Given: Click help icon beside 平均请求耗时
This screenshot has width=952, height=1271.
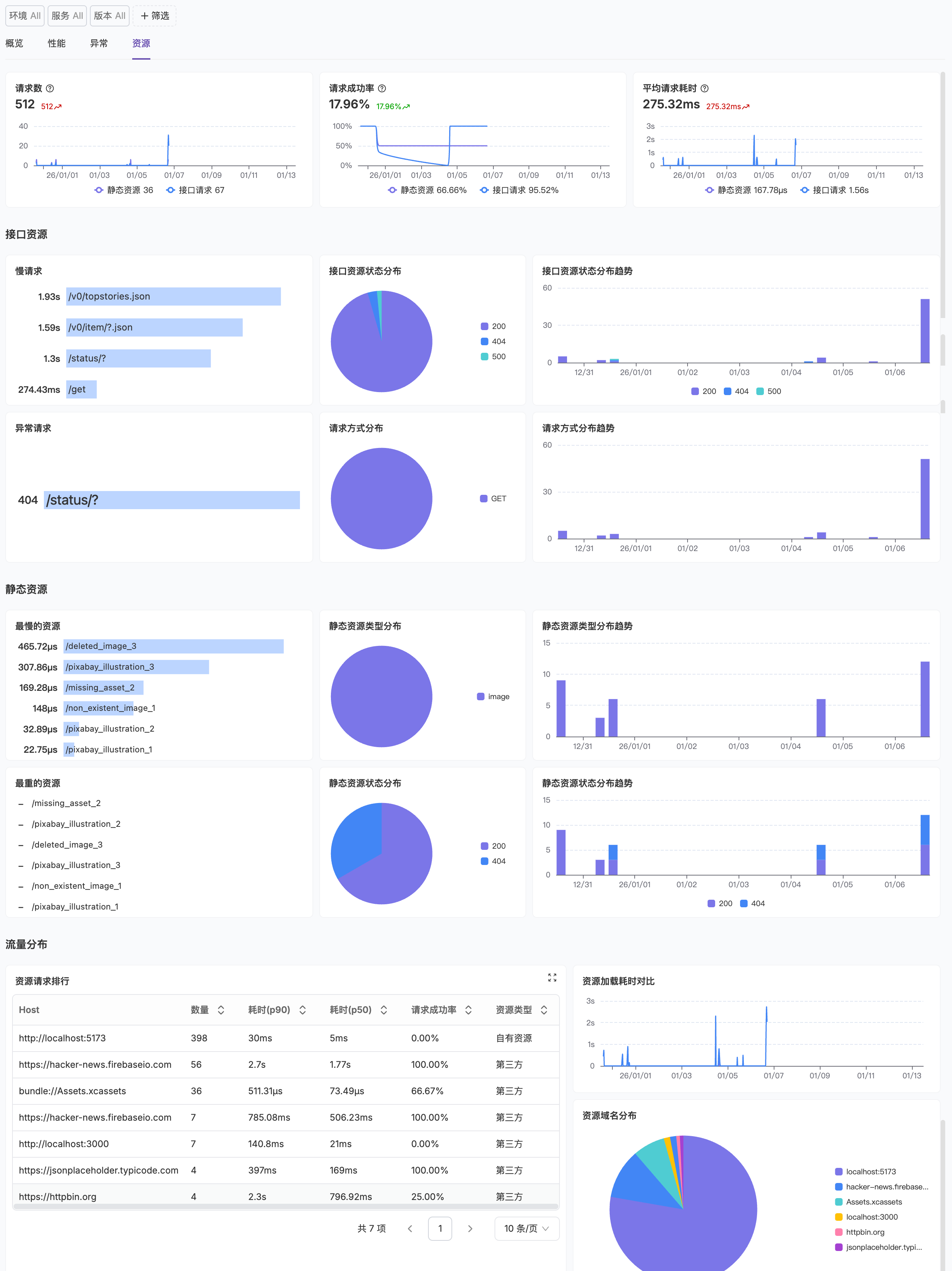Looking at the screenshot, I should click(x=705, y=88).
